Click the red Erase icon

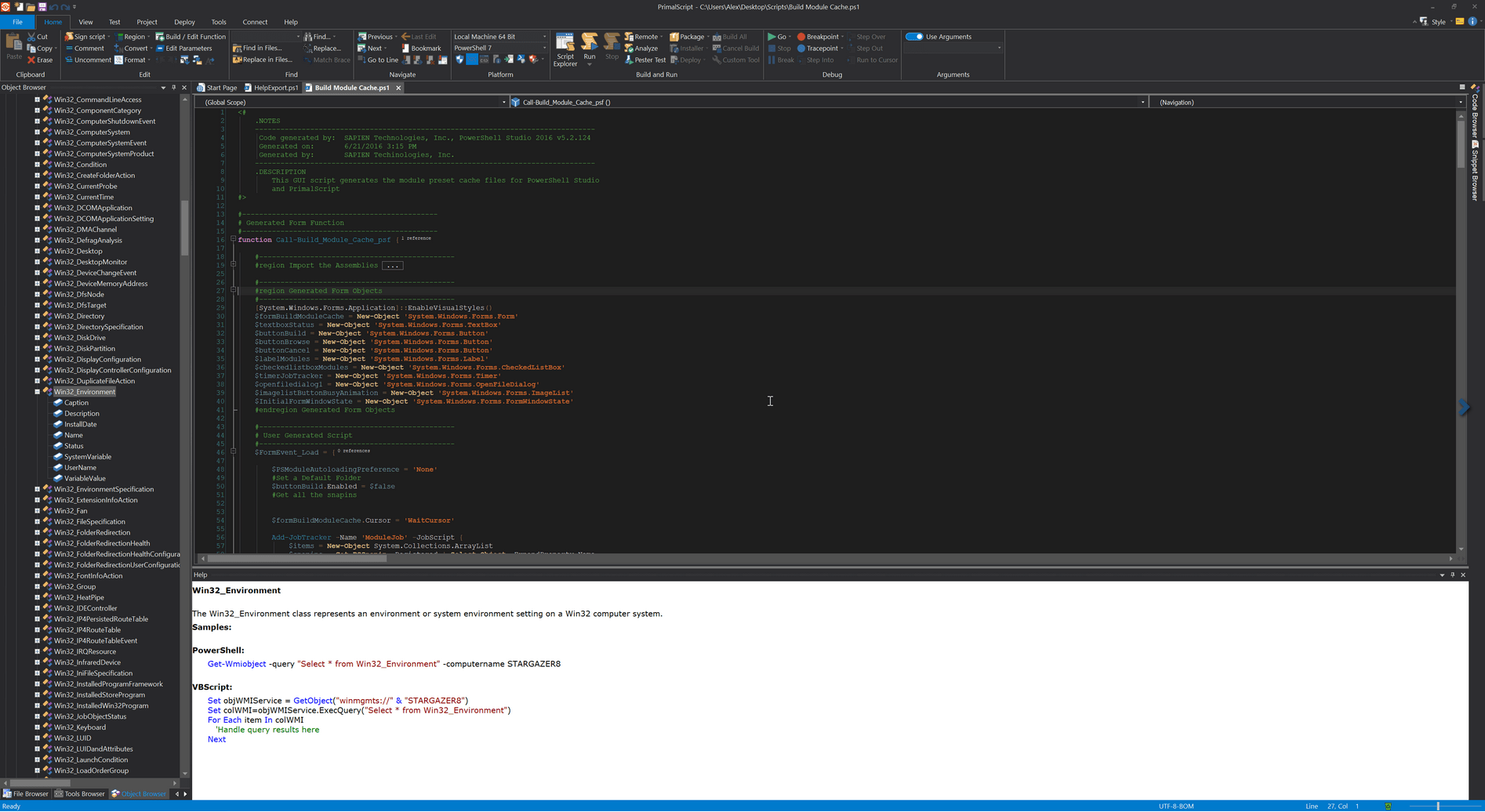click(x=31, y=60)
